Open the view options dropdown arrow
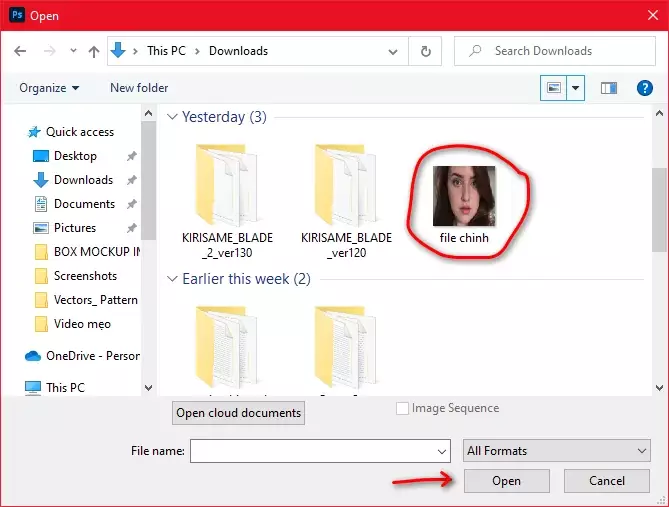669x507 pixels. (576, 88)
